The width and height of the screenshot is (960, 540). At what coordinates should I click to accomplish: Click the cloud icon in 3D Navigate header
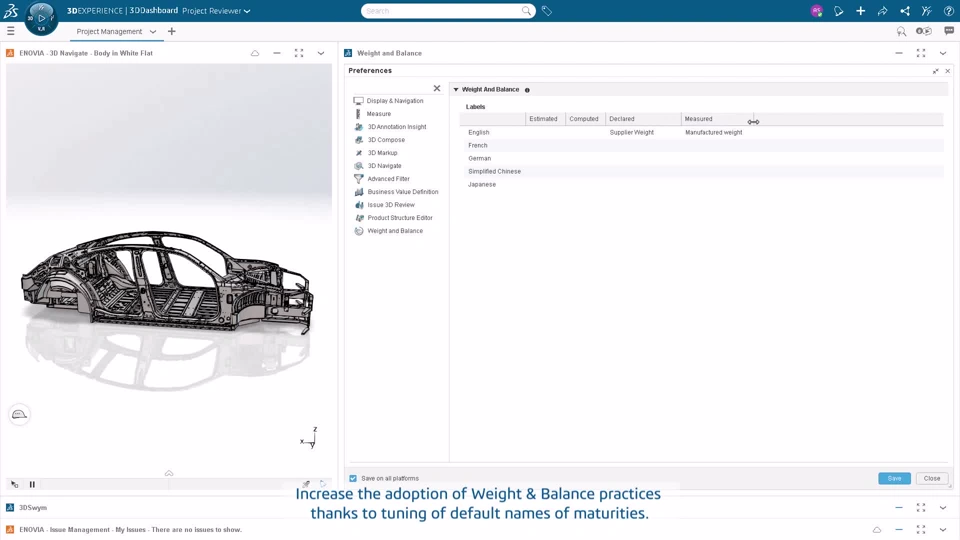[x=255, y=53]
